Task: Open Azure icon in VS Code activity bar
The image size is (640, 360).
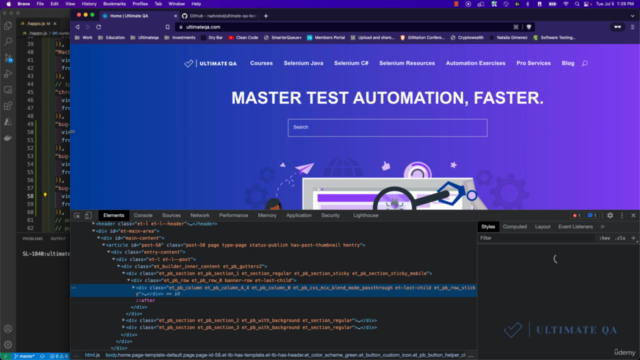Action: (x=8, y=122)
